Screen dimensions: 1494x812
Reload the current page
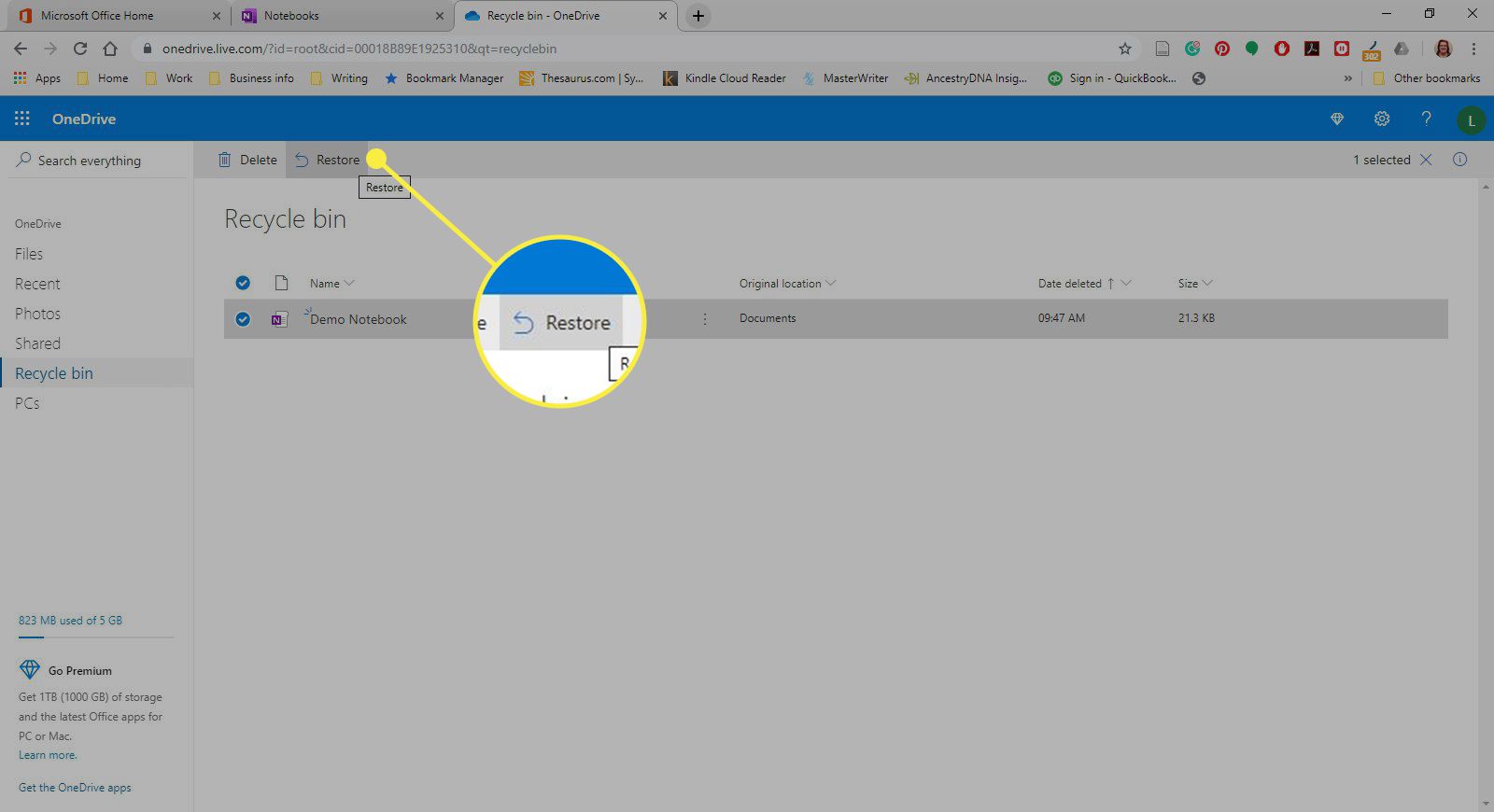pyautogui.click(x=80, y=49)
